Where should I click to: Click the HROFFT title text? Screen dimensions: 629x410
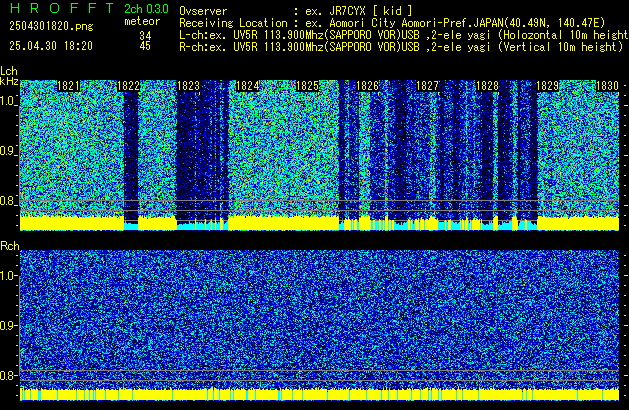[x=62, y=8]
